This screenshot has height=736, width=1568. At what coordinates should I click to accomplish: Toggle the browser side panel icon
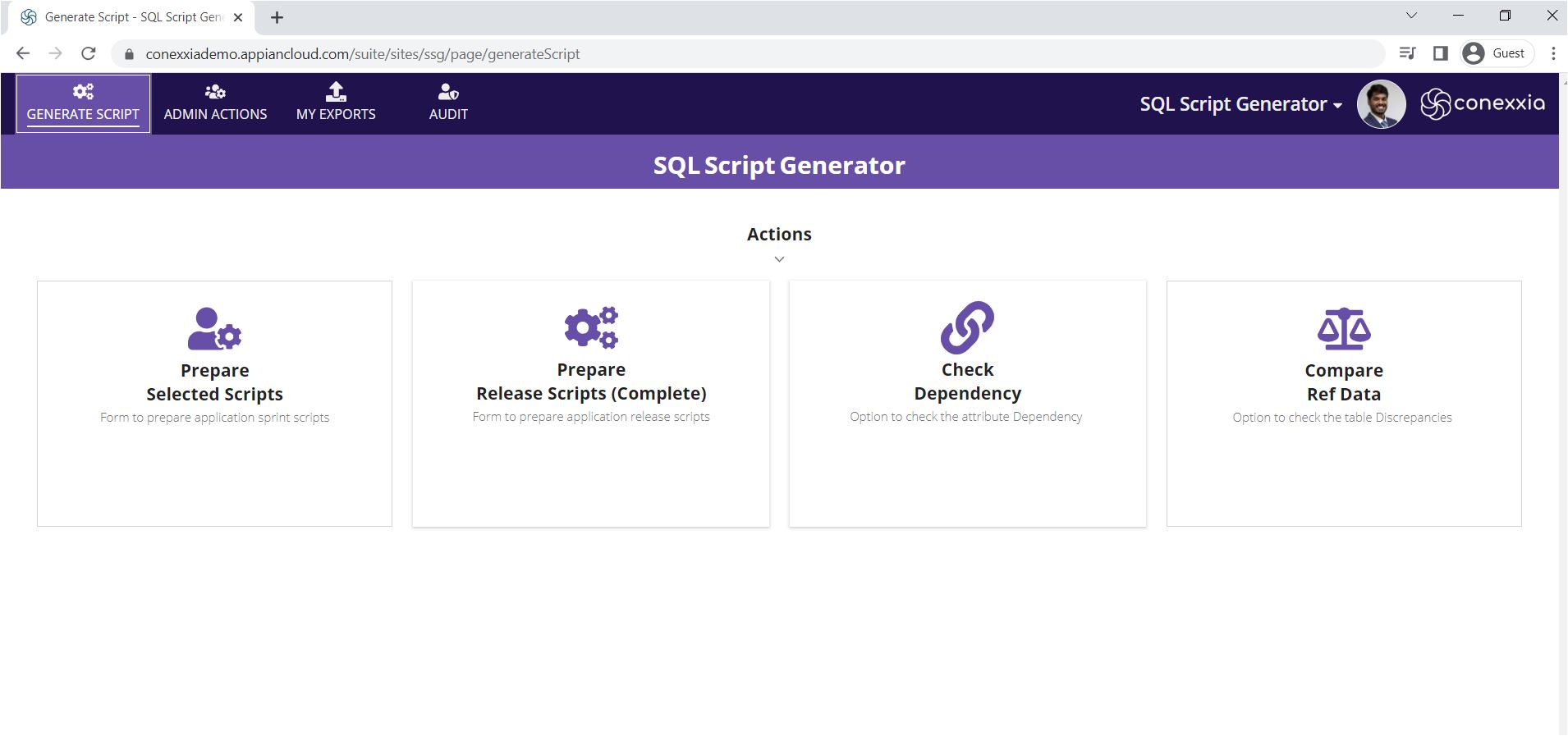point(1440,53)
